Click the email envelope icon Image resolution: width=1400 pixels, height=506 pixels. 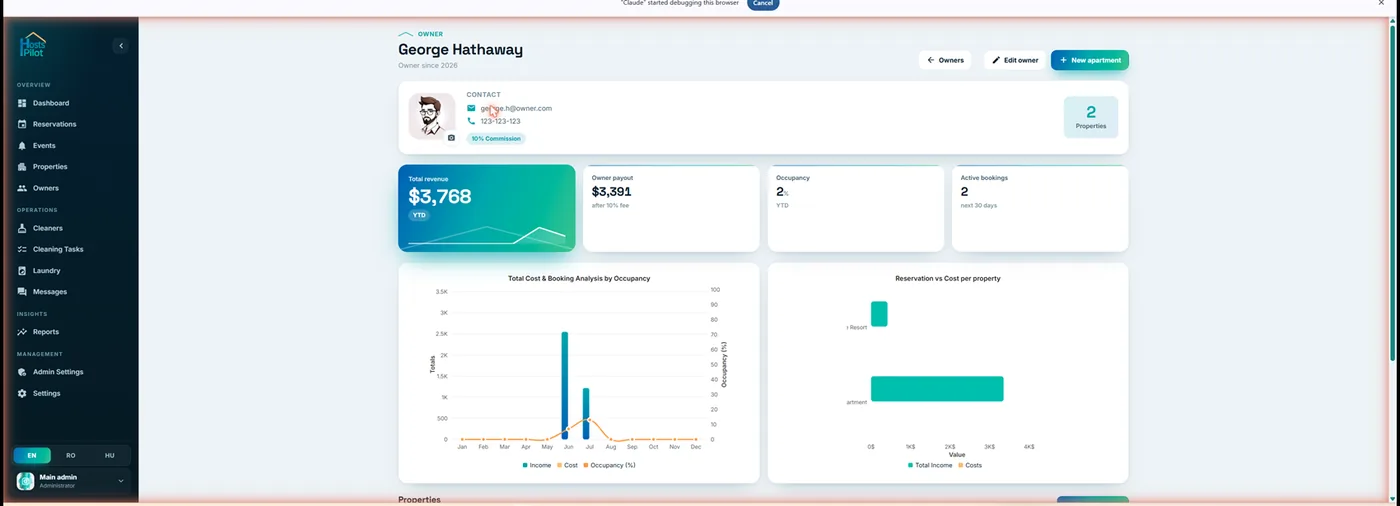[x=472, y=108]
